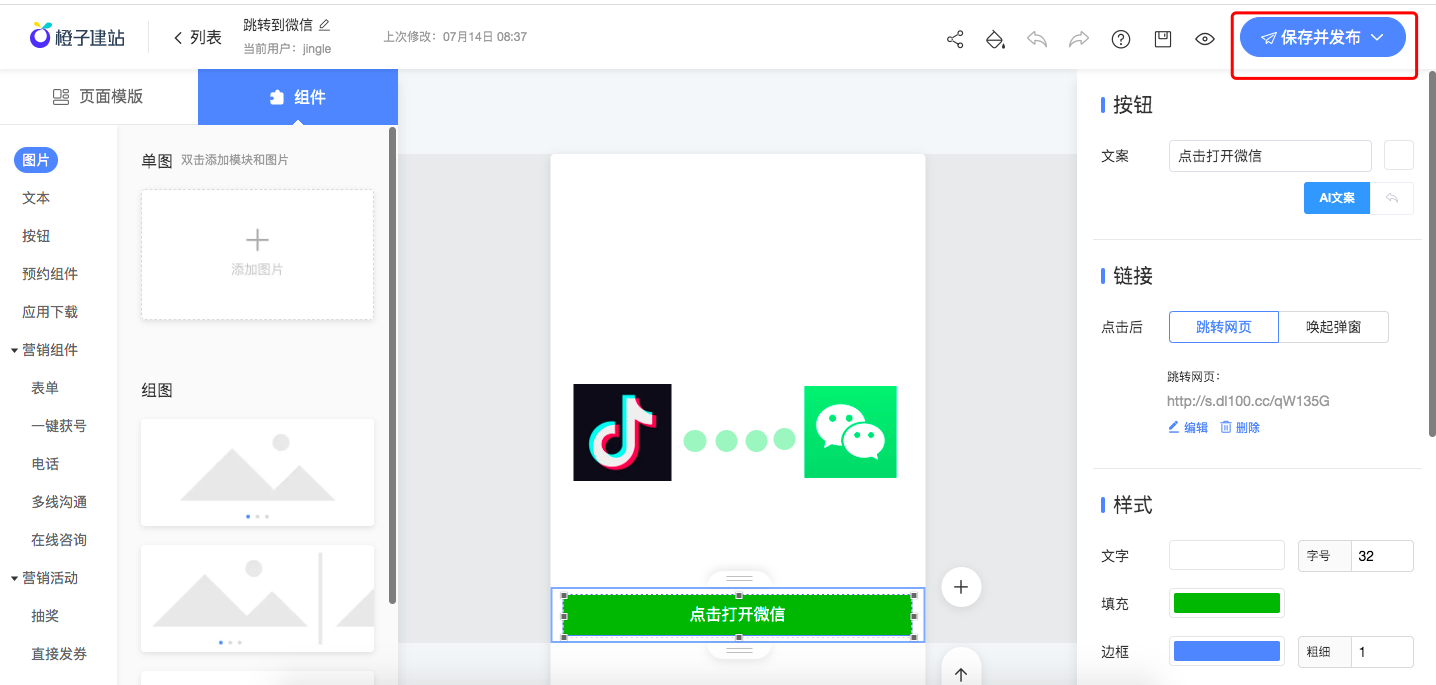This screenshot has height=685, width=1436.
Task: Open the 保存并发布 dropdown arrow
Action: pos(1377,38)
